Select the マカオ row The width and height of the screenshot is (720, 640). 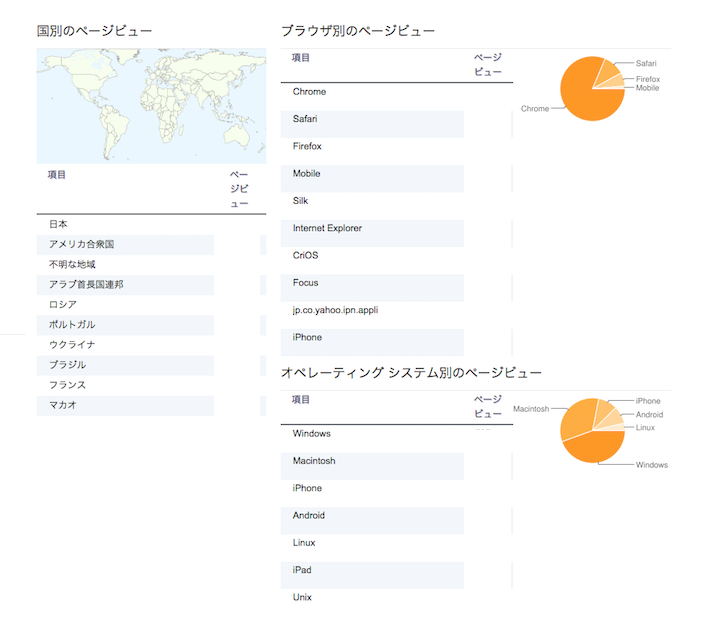[x=151, y=405]
